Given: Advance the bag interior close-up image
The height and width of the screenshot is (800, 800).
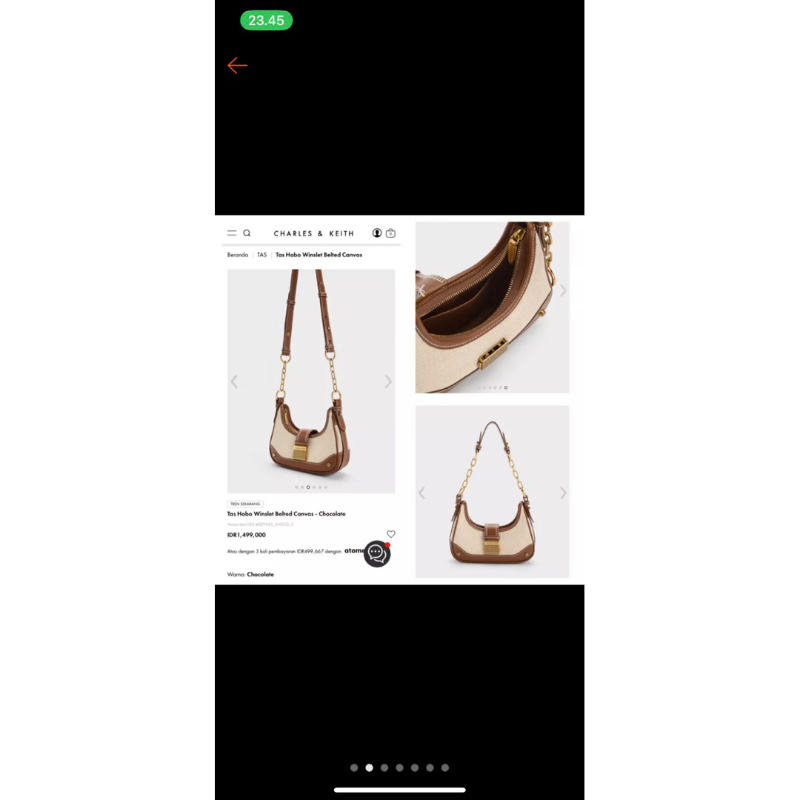Looking at the screenshot, I should [x=563, y=290].
